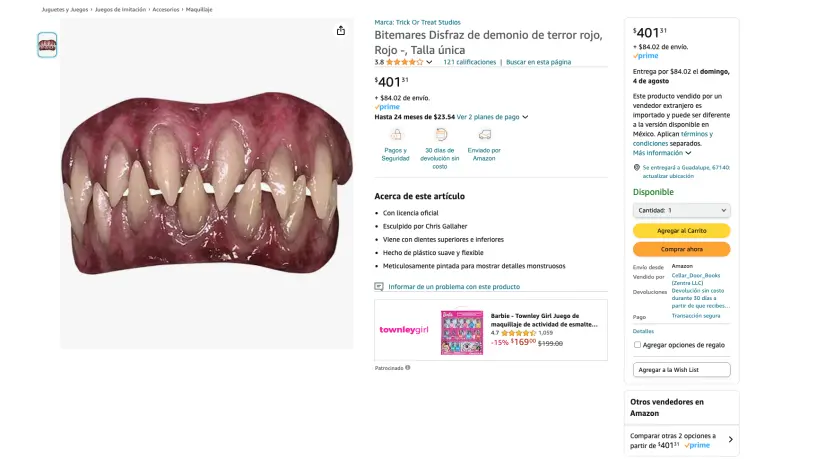Click the Enviado por Amazon truck icon

tap(484, 134)
